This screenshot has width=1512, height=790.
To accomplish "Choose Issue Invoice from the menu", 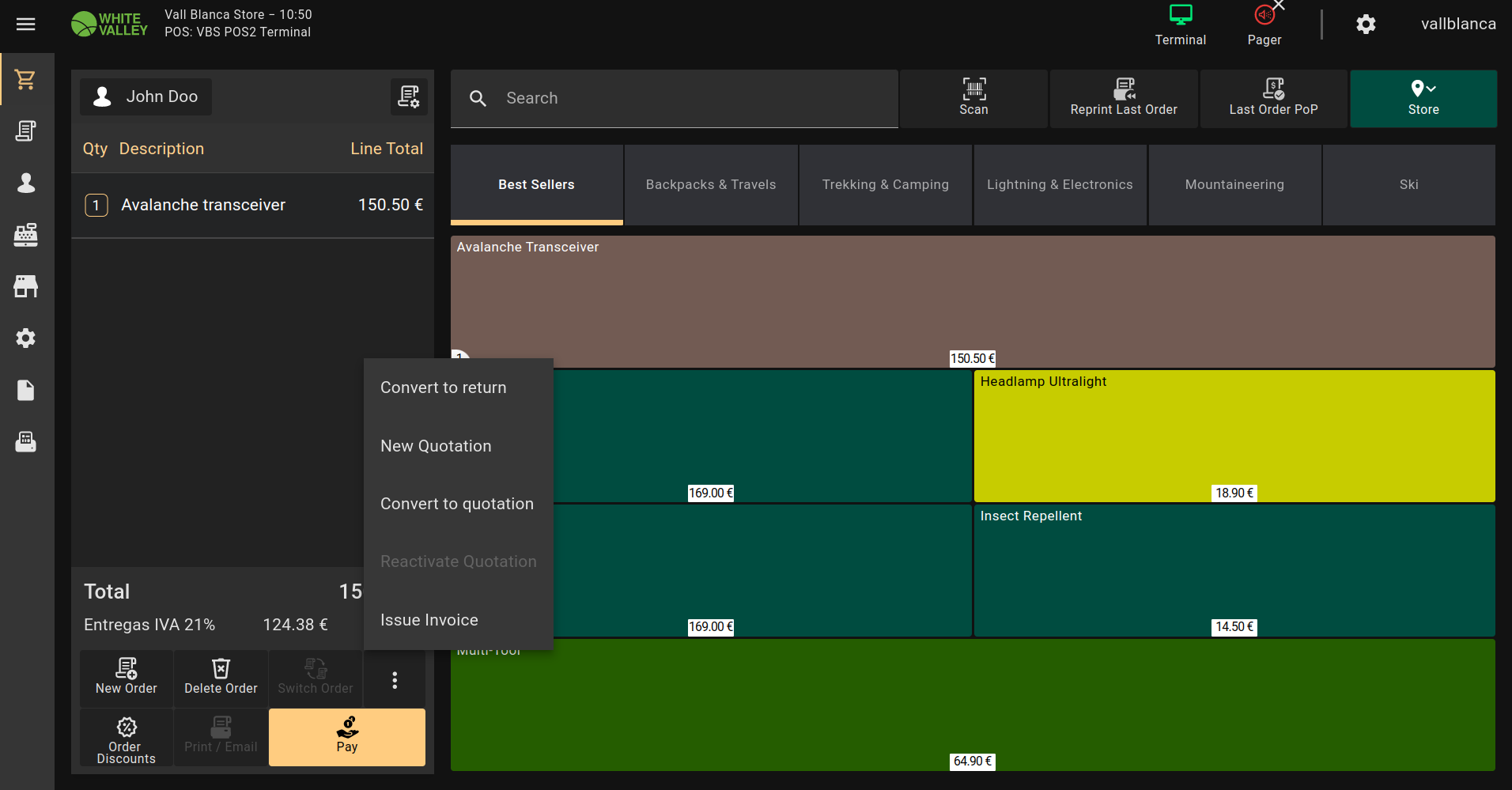I will (429, 620).
